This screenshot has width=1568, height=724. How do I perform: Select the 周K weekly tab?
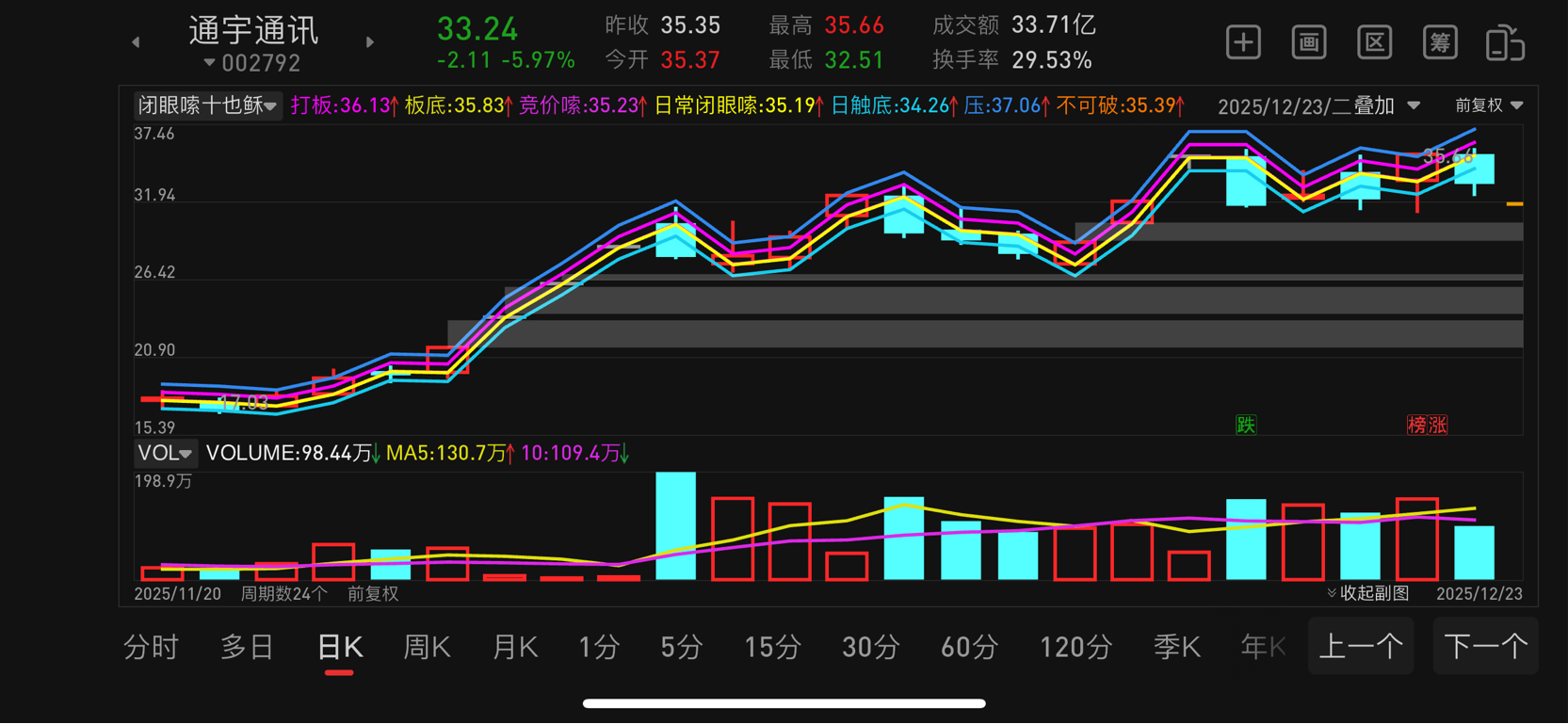coord(427,647)
